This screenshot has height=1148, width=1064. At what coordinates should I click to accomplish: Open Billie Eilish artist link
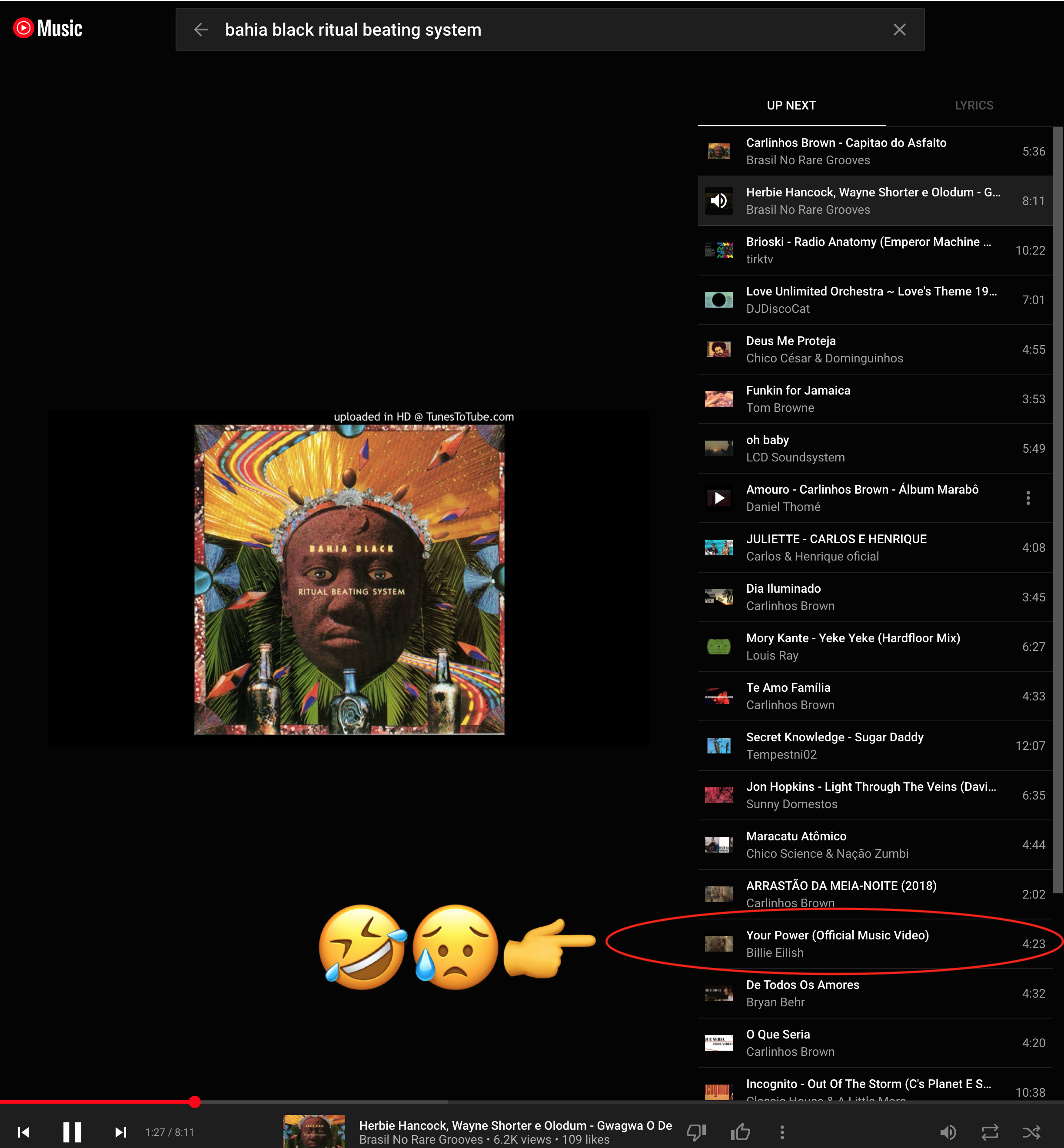[775, 952]
